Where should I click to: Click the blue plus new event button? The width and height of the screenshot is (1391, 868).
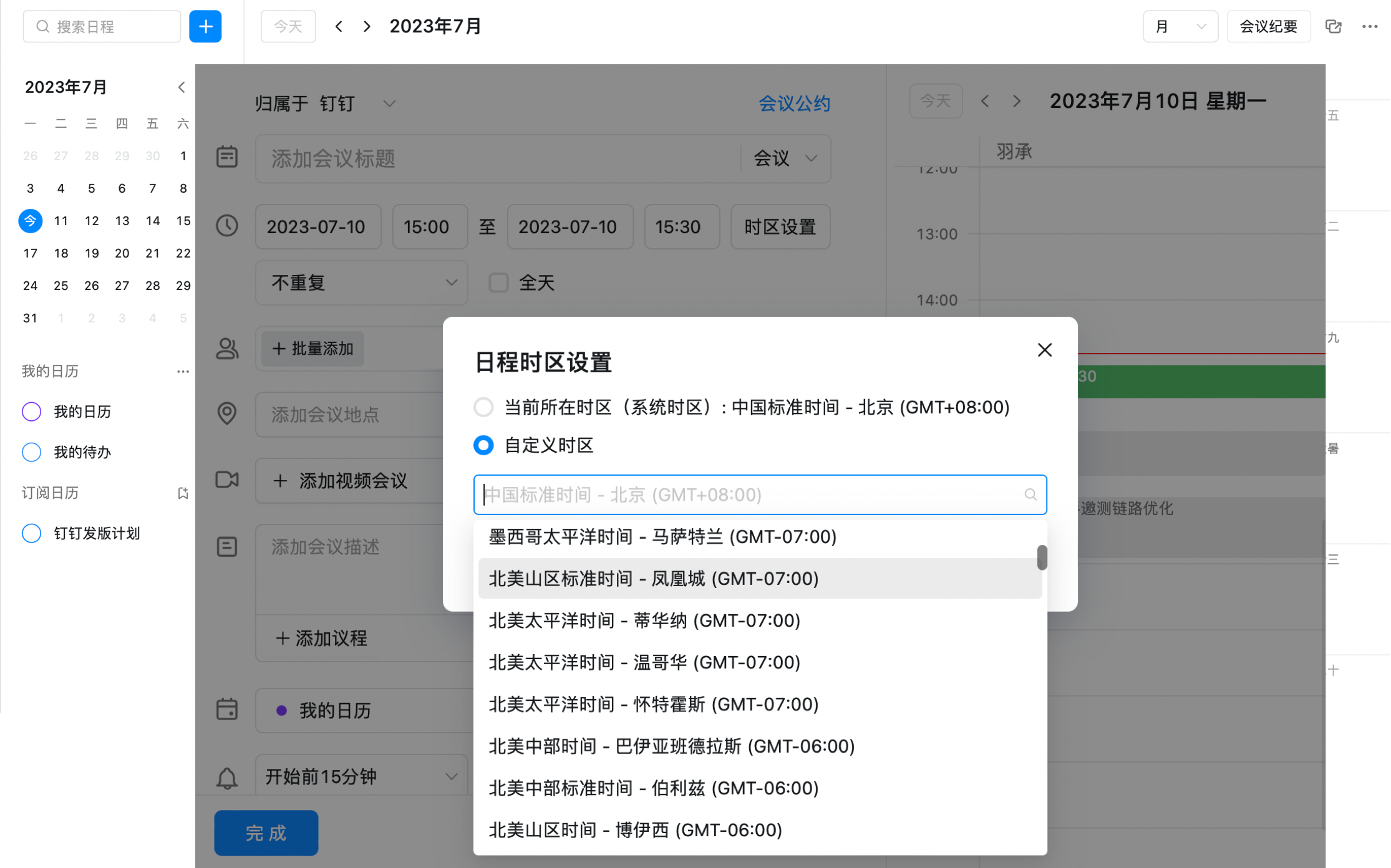pyautogui.click(x=205, y=27)
